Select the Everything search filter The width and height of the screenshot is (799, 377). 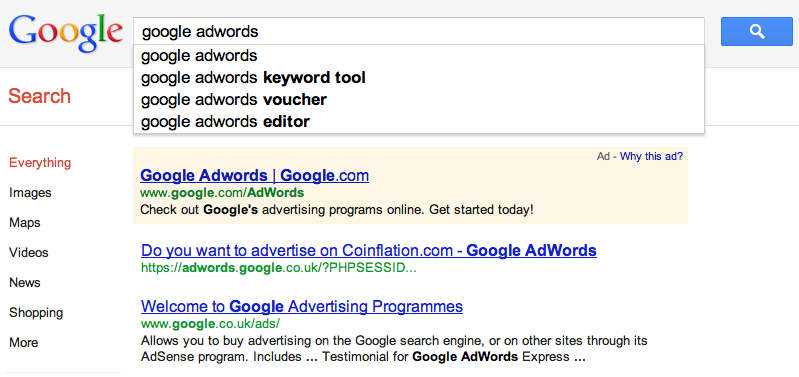pyautogui.click(x=40, y=163)
